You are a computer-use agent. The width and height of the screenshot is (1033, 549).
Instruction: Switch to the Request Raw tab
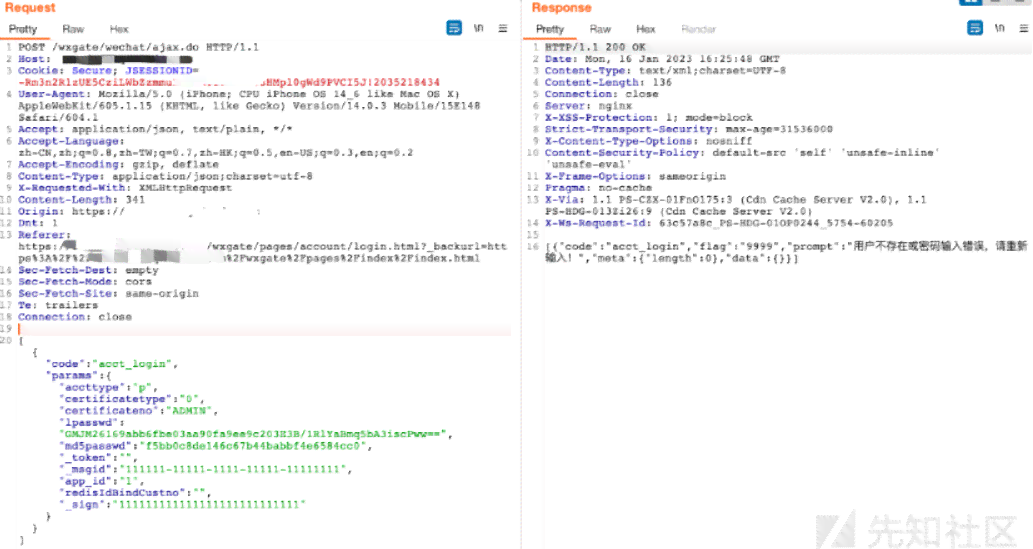pyautogui.click(x=73, y=29)
